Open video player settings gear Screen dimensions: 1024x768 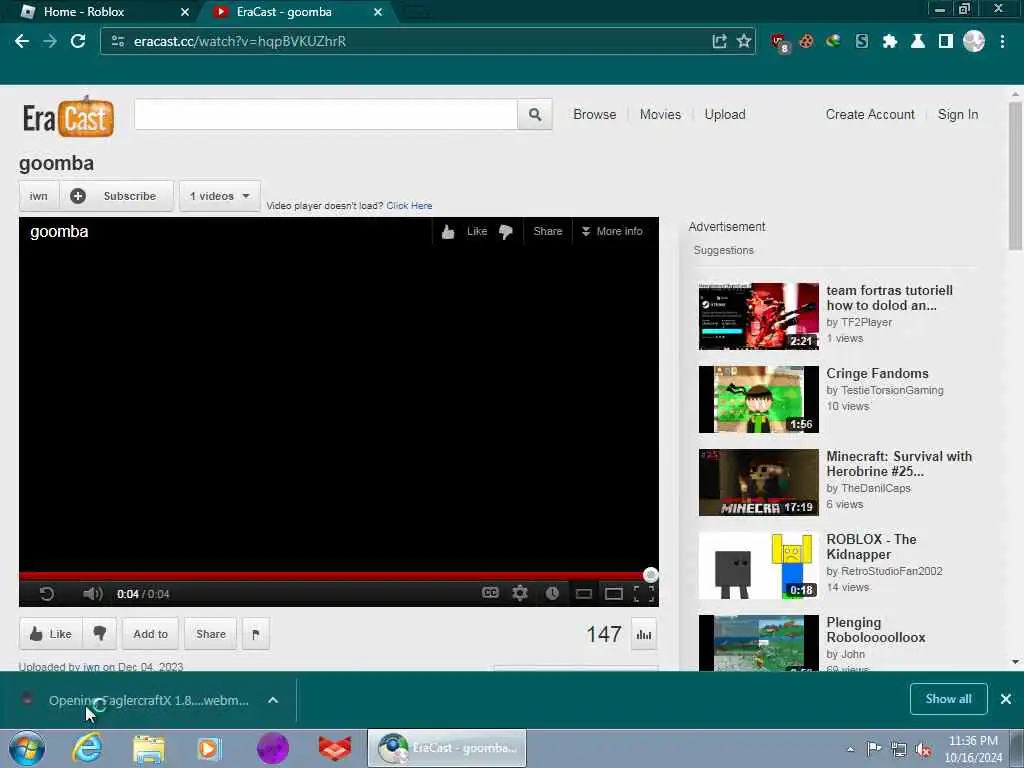click(520, 593)
